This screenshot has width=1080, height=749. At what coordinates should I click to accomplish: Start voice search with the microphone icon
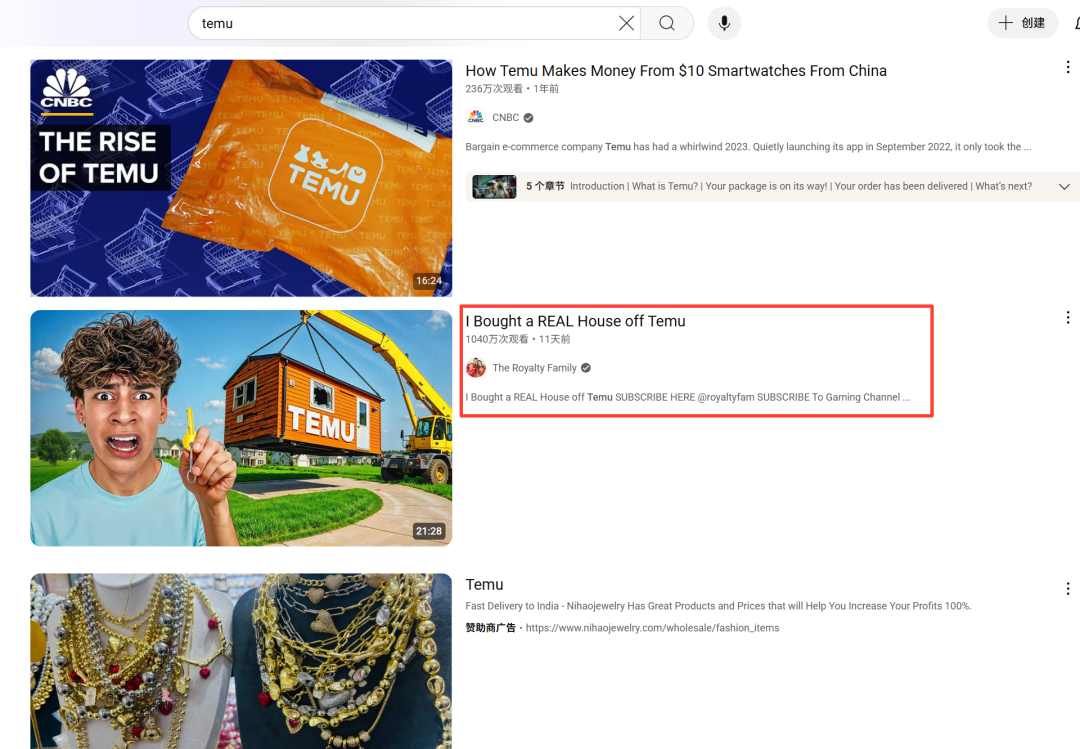[724, 23]
